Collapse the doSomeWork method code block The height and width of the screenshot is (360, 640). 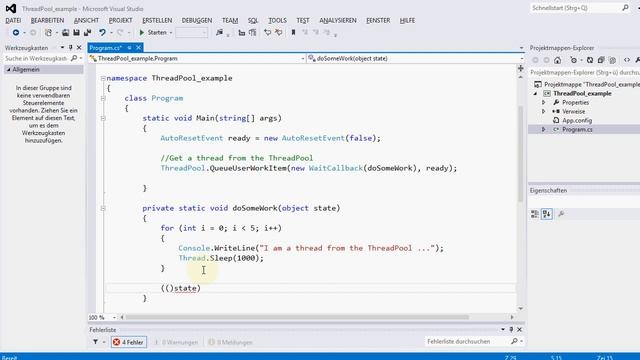(103, 208)
